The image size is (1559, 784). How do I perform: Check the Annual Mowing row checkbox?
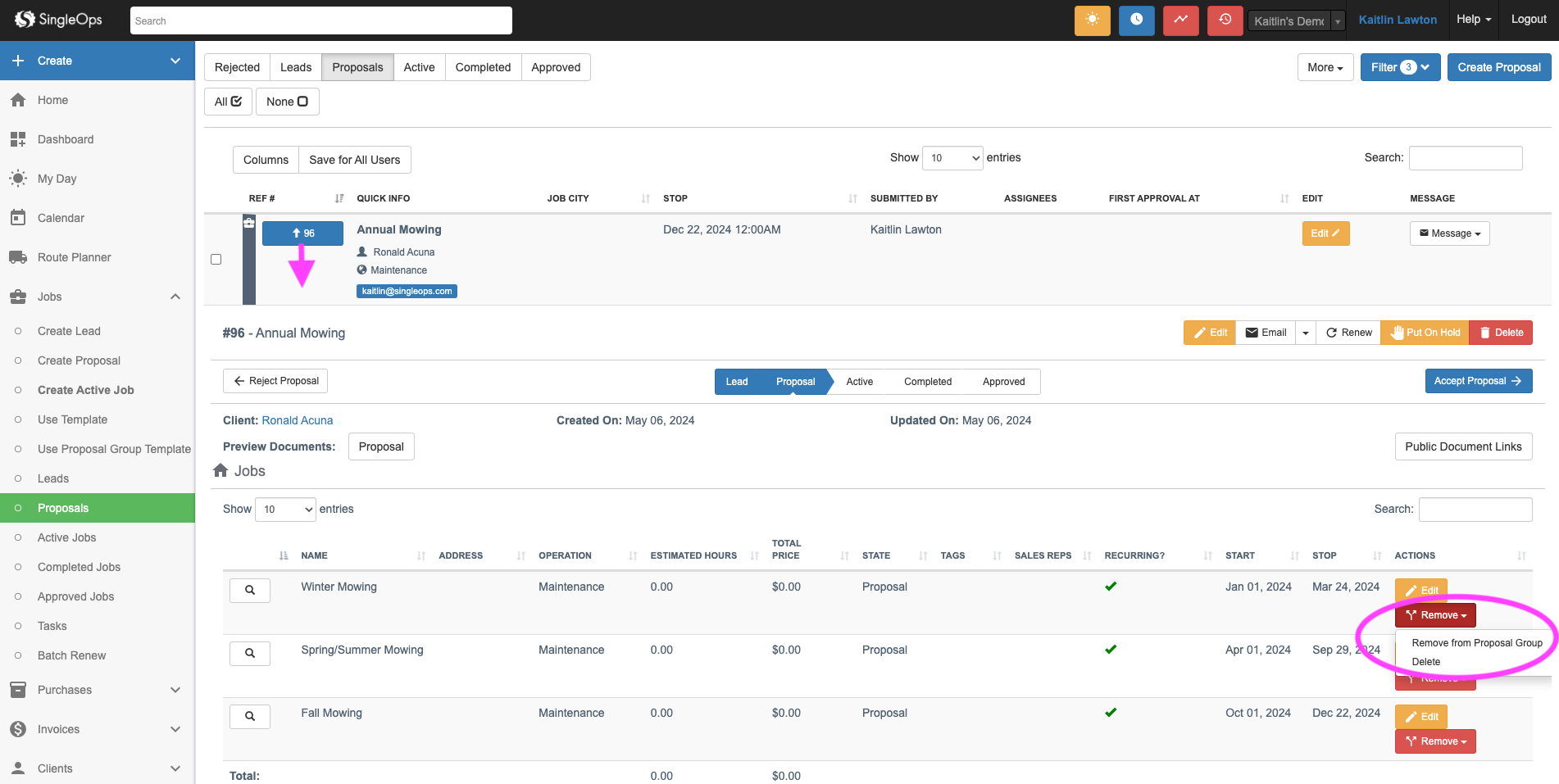coord(216,260)
